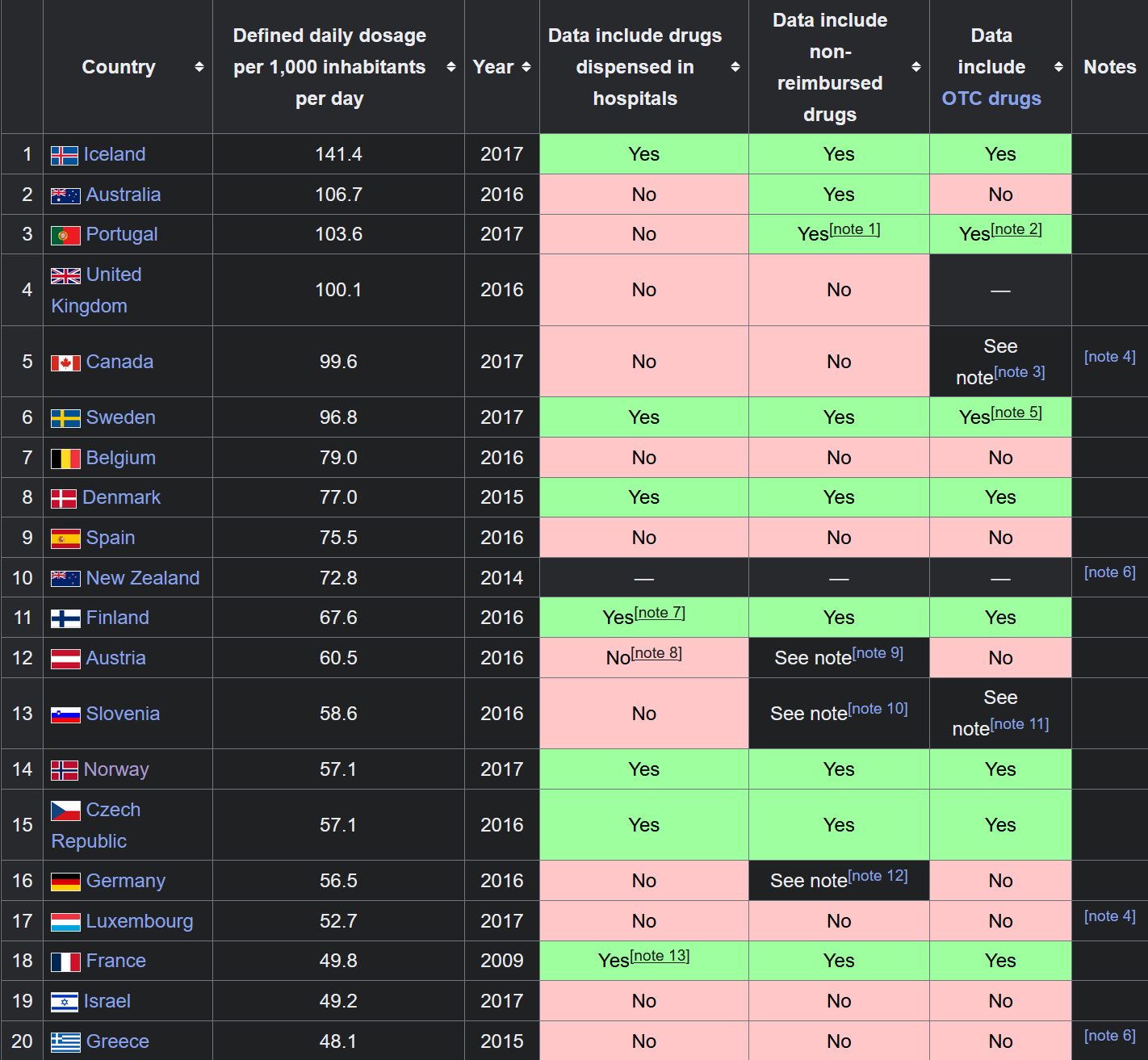Screen dimensions: 1148x1060
Task: Click the Portugal flag icon
Action: pos(65,236)
